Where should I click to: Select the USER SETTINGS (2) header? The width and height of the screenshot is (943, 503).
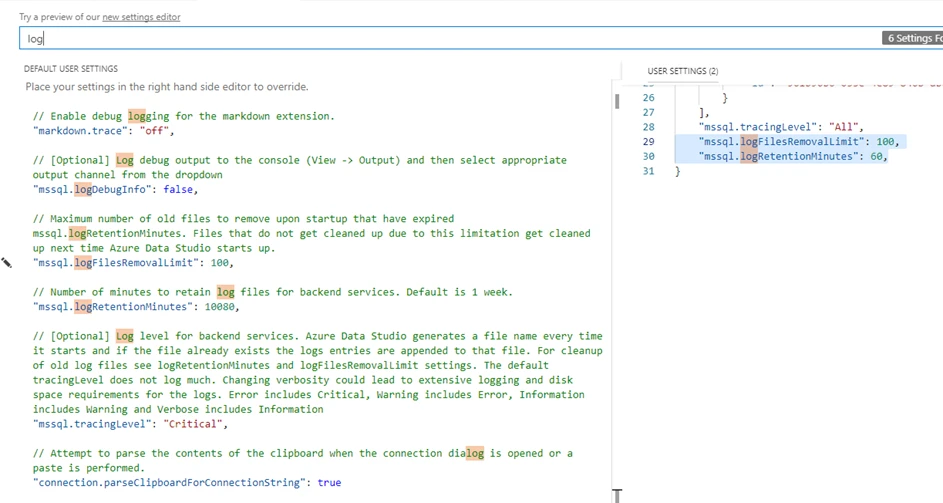[x=683, y=71]
